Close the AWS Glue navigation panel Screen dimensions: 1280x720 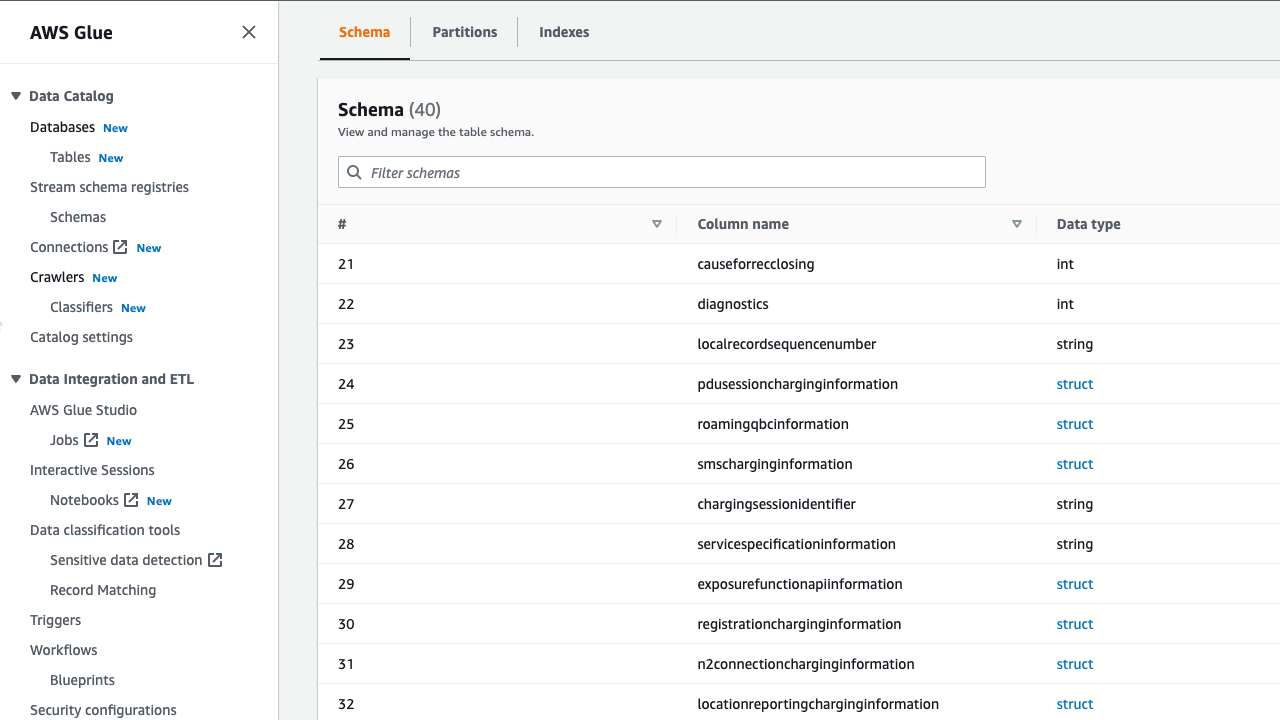[249, 32]
